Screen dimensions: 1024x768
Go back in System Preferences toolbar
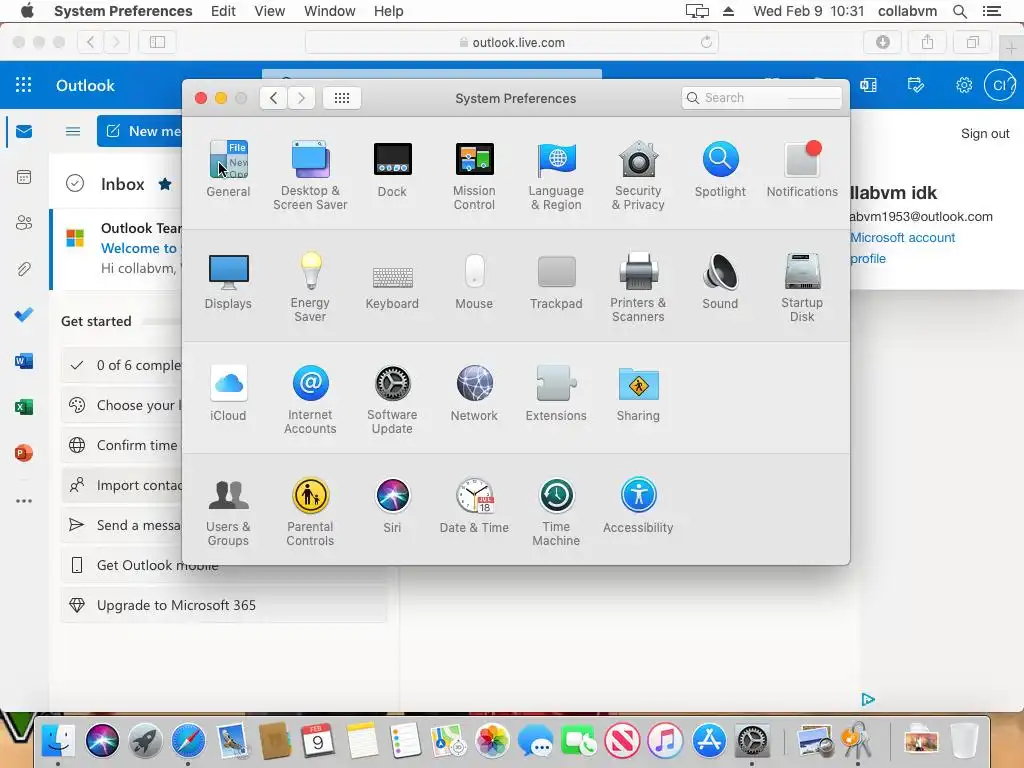[274, 98]
